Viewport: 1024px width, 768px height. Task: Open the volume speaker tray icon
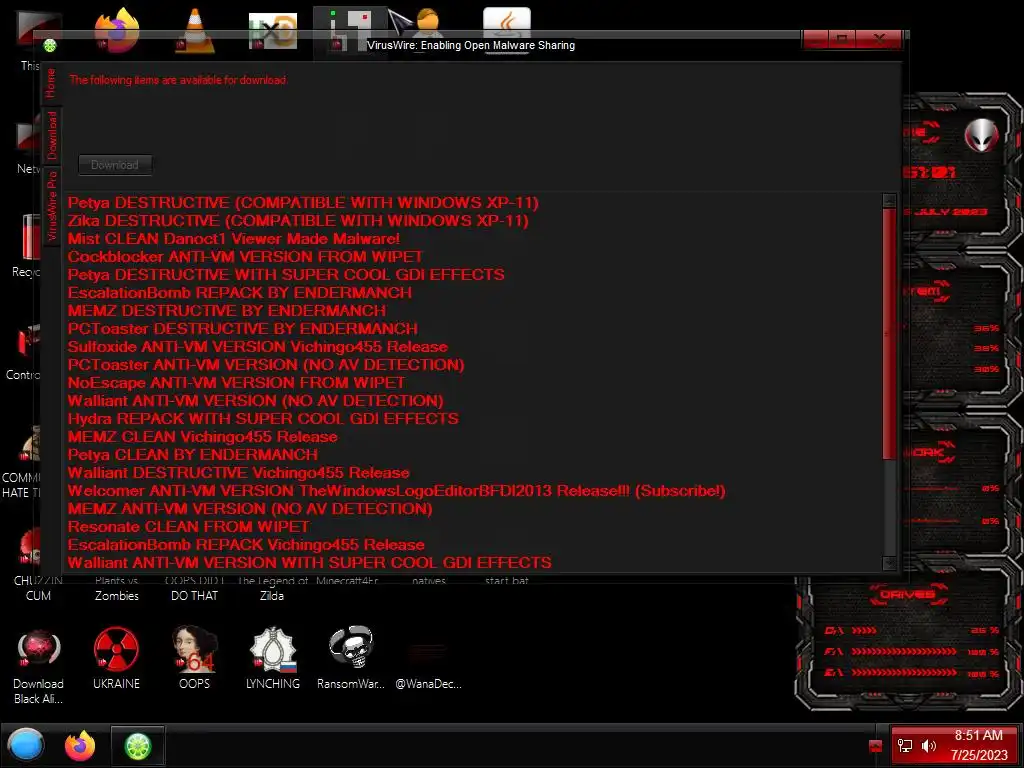[x=929, y=745]
